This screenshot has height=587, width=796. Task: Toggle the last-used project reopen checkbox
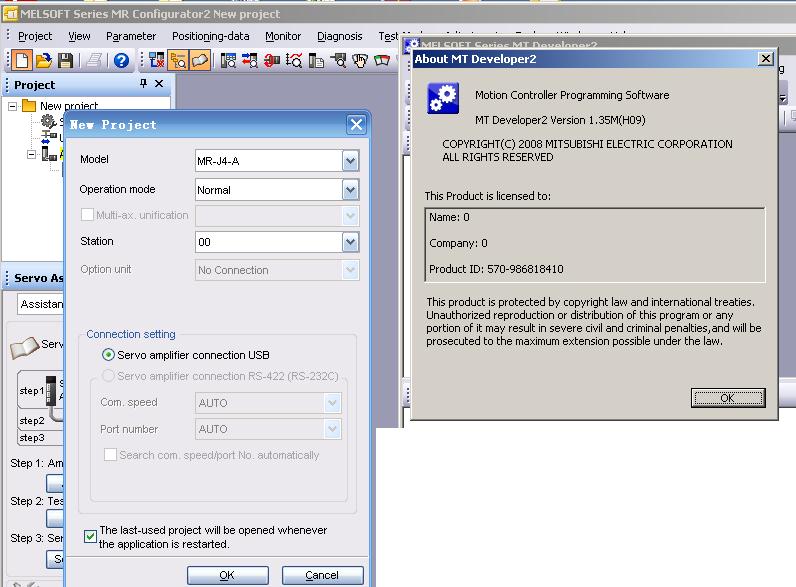(x=91, y=537)
